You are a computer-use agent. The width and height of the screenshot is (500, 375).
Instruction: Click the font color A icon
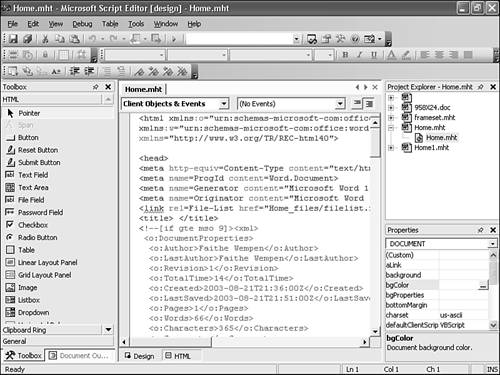tap(392, 55)
